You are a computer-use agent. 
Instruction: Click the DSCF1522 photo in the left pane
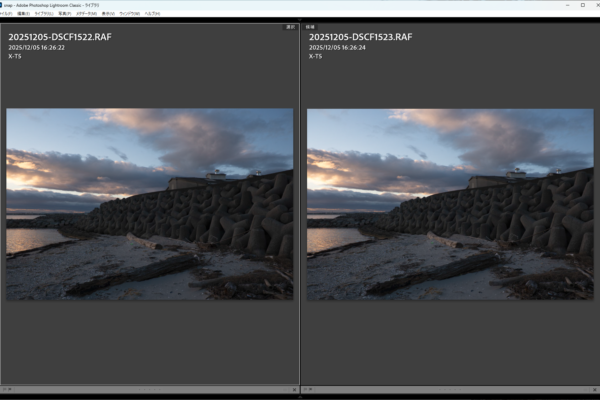[x=150, y=204]
